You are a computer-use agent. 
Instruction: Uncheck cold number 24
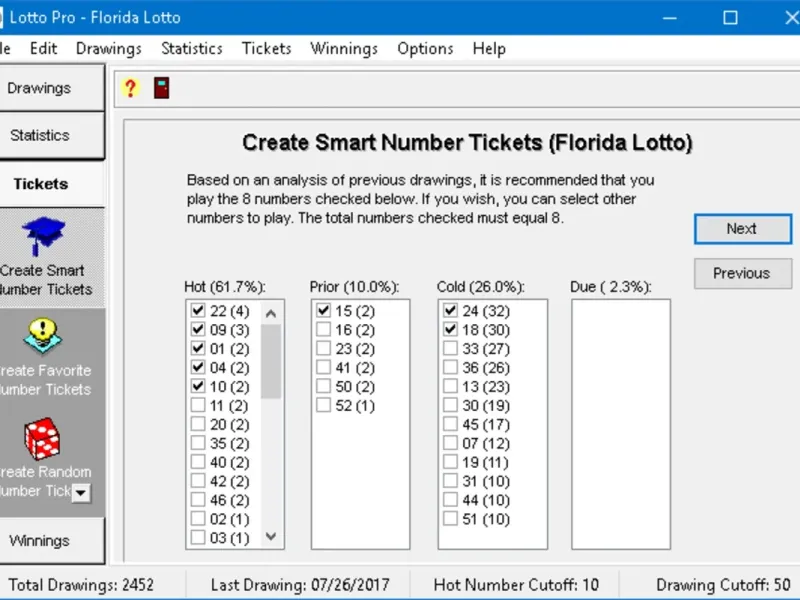[450, 310]
